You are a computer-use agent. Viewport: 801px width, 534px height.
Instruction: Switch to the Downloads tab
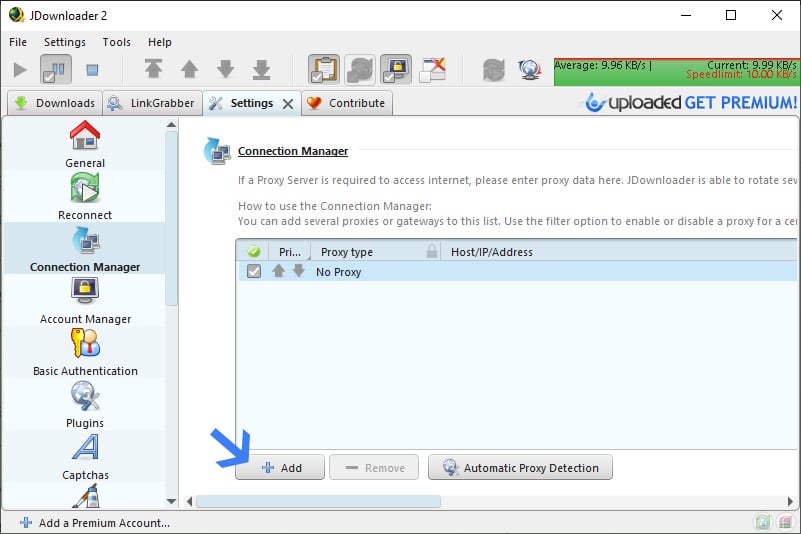[55, 103]
